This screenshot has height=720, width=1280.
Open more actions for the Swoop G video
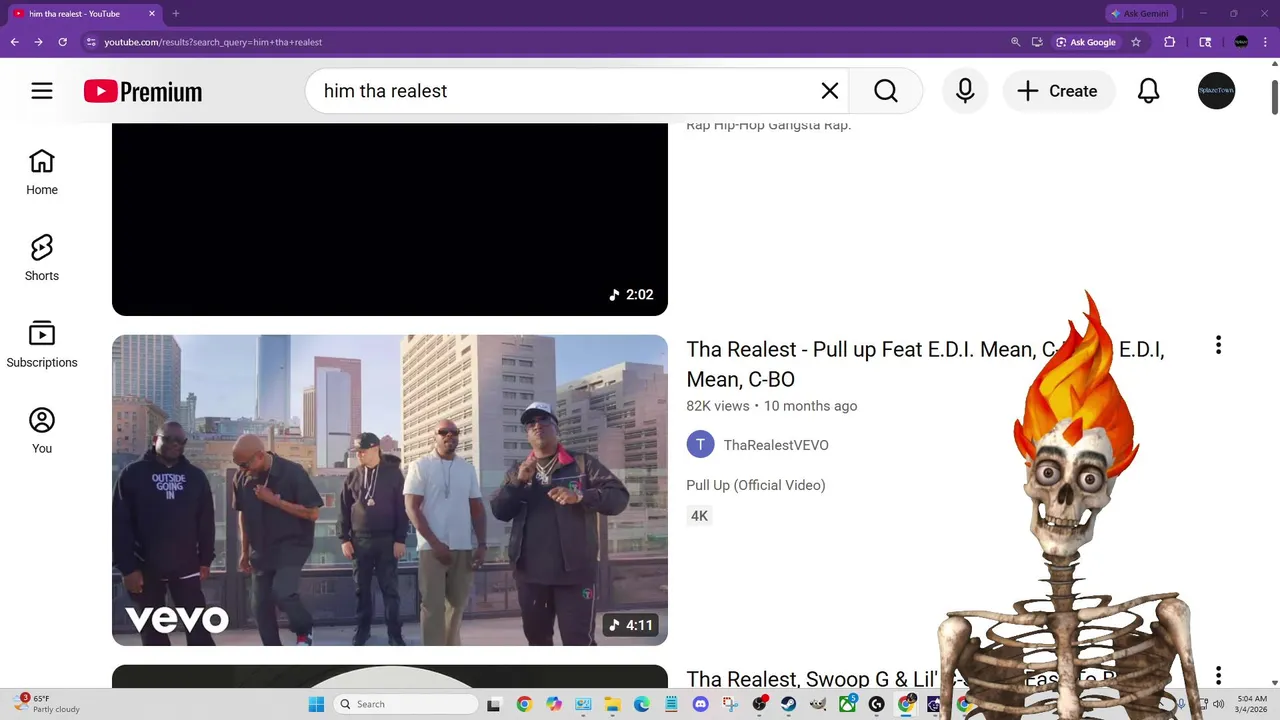click(1218, 676)
